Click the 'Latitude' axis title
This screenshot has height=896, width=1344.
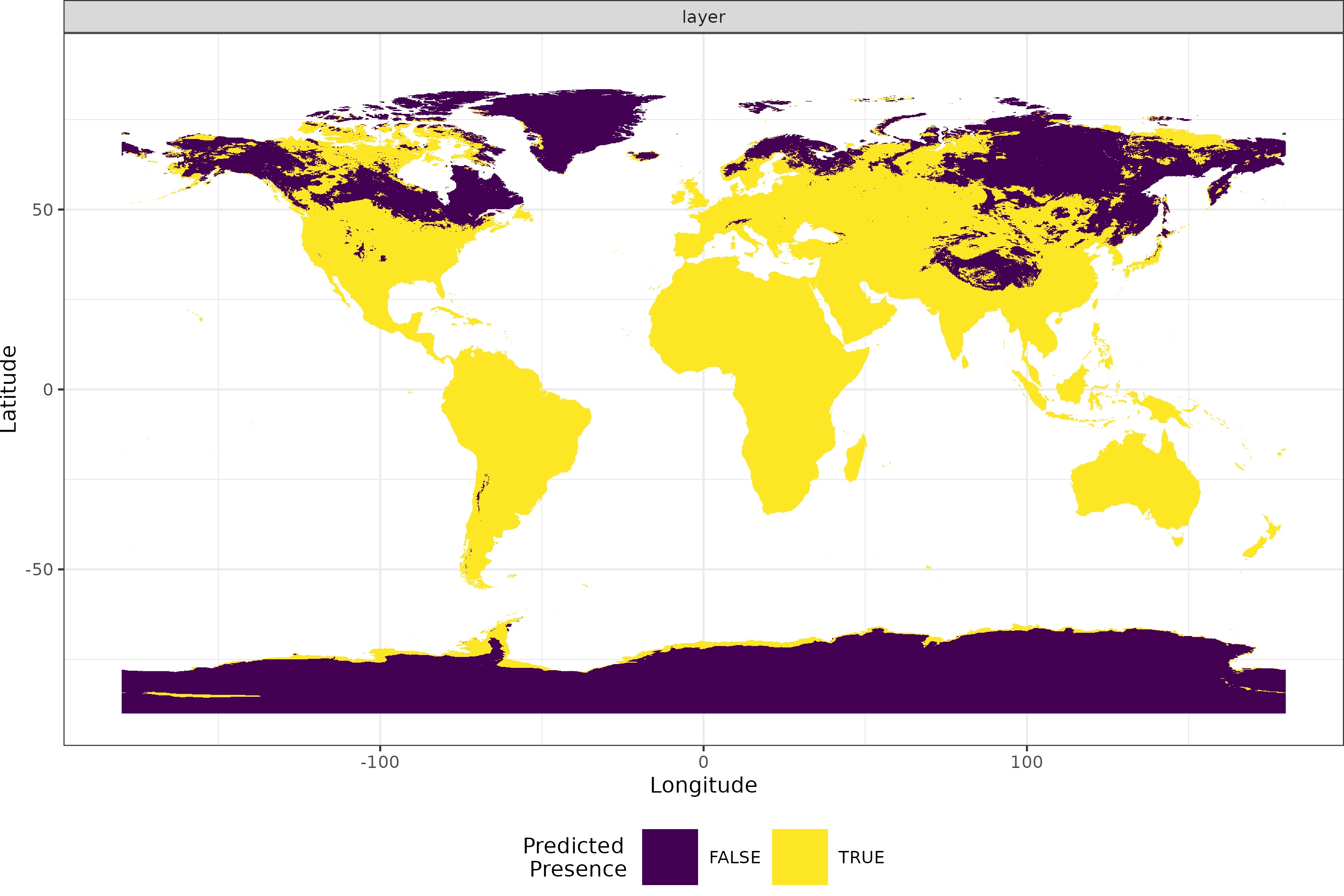(9, 388)
